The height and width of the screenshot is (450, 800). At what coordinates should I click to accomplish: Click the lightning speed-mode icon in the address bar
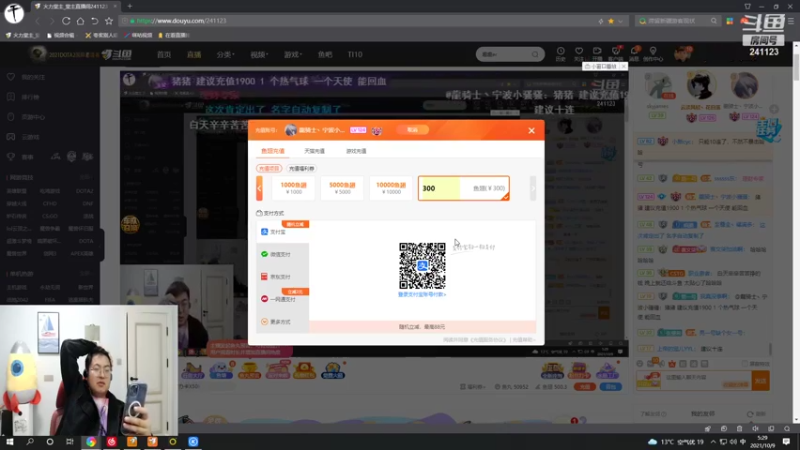pyautogui.click(x=601, y=21)
